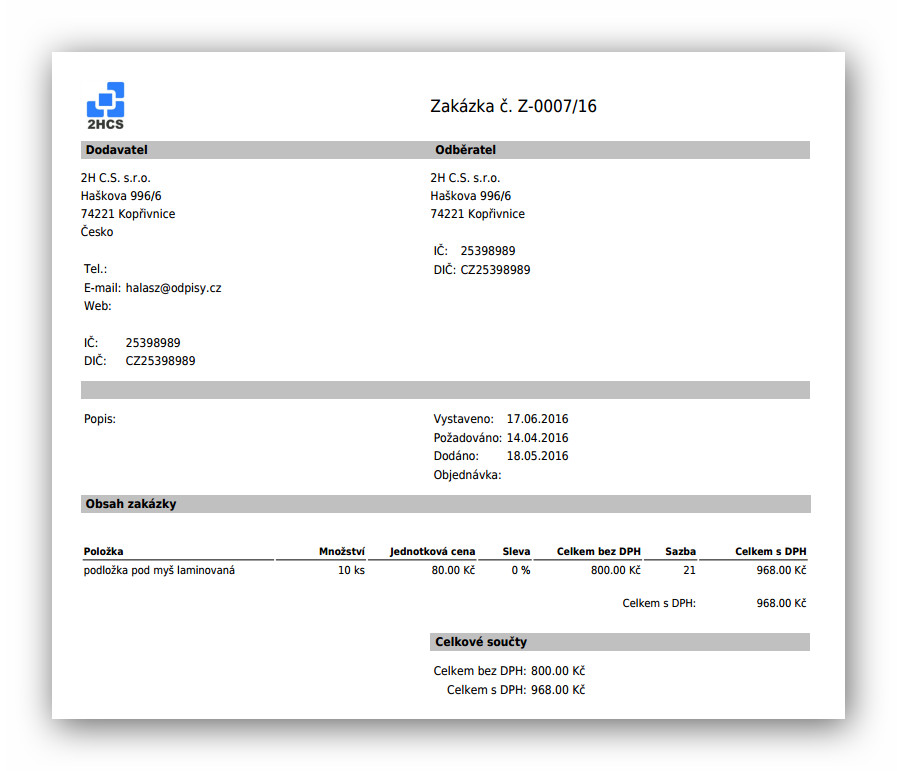This screenshot has width=897, height=771.
Task: Click the quantity value 10 ks
Action: pyautogui.click(x=351, y=571)
